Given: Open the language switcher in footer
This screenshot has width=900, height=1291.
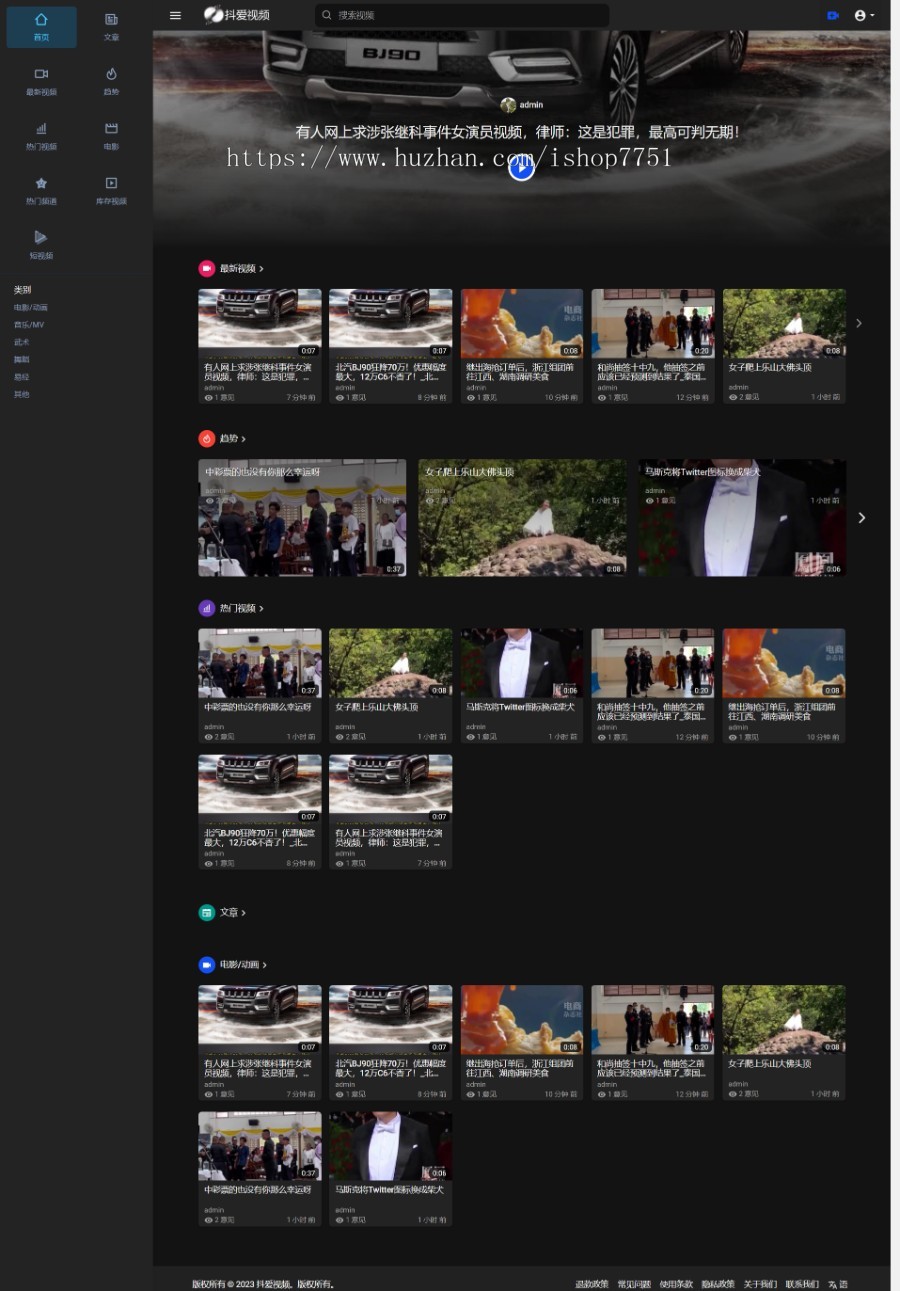Looking at the screenshot, I should [x=838, y=1284].
